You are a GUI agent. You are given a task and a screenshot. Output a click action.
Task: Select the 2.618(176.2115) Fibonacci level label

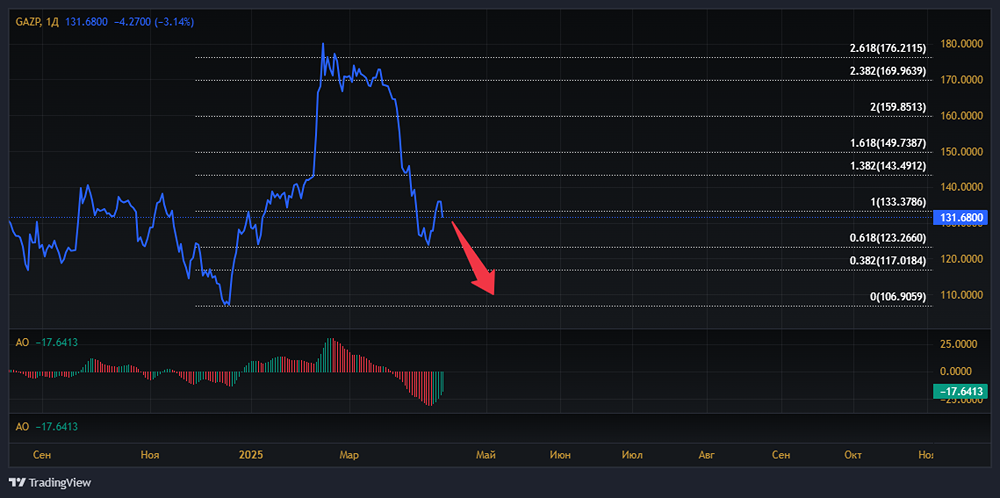[x=888, y=48]
